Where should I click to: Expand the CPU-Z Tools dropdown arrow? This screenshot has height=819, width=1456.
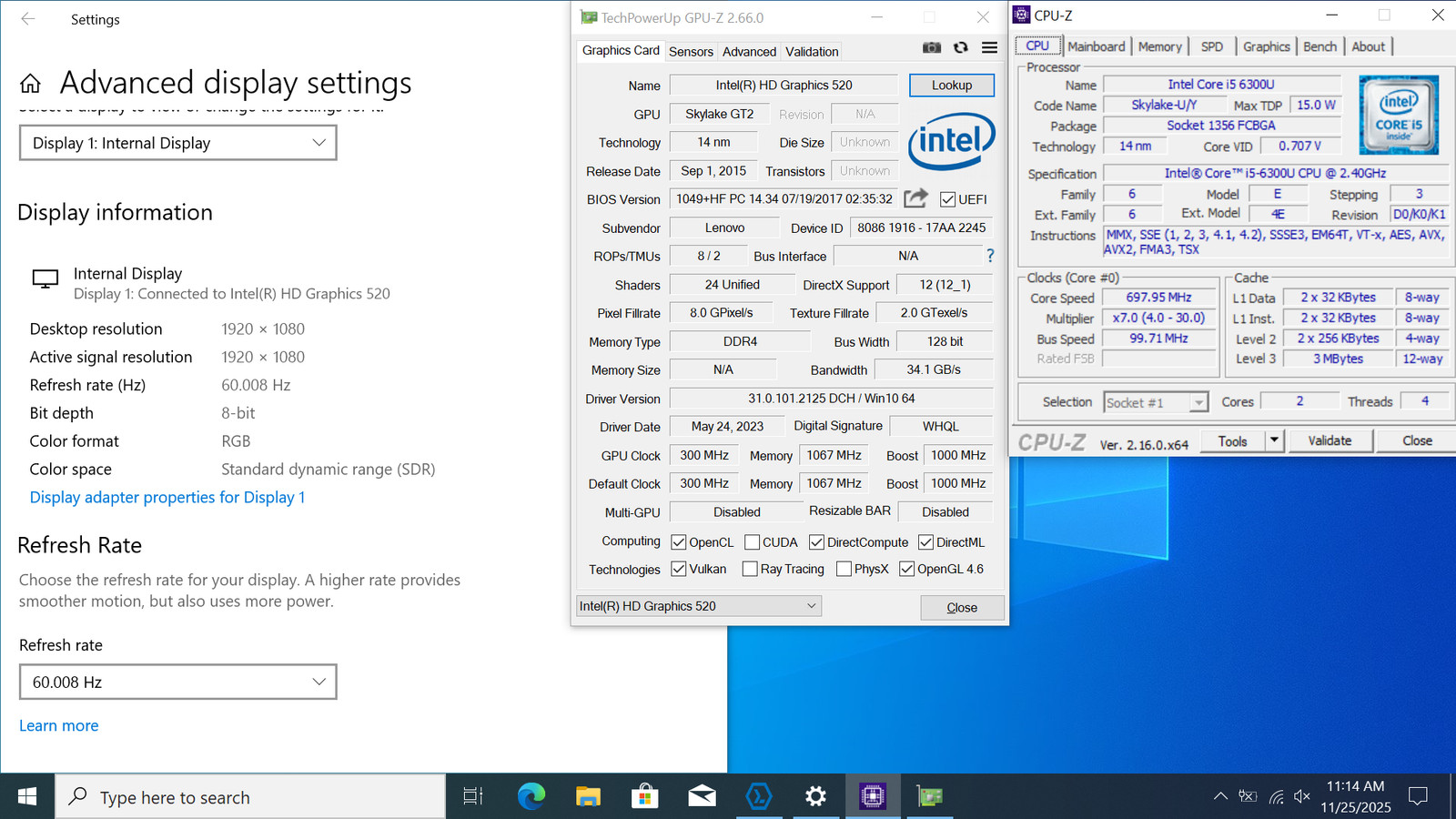[x=1274, y=440]
